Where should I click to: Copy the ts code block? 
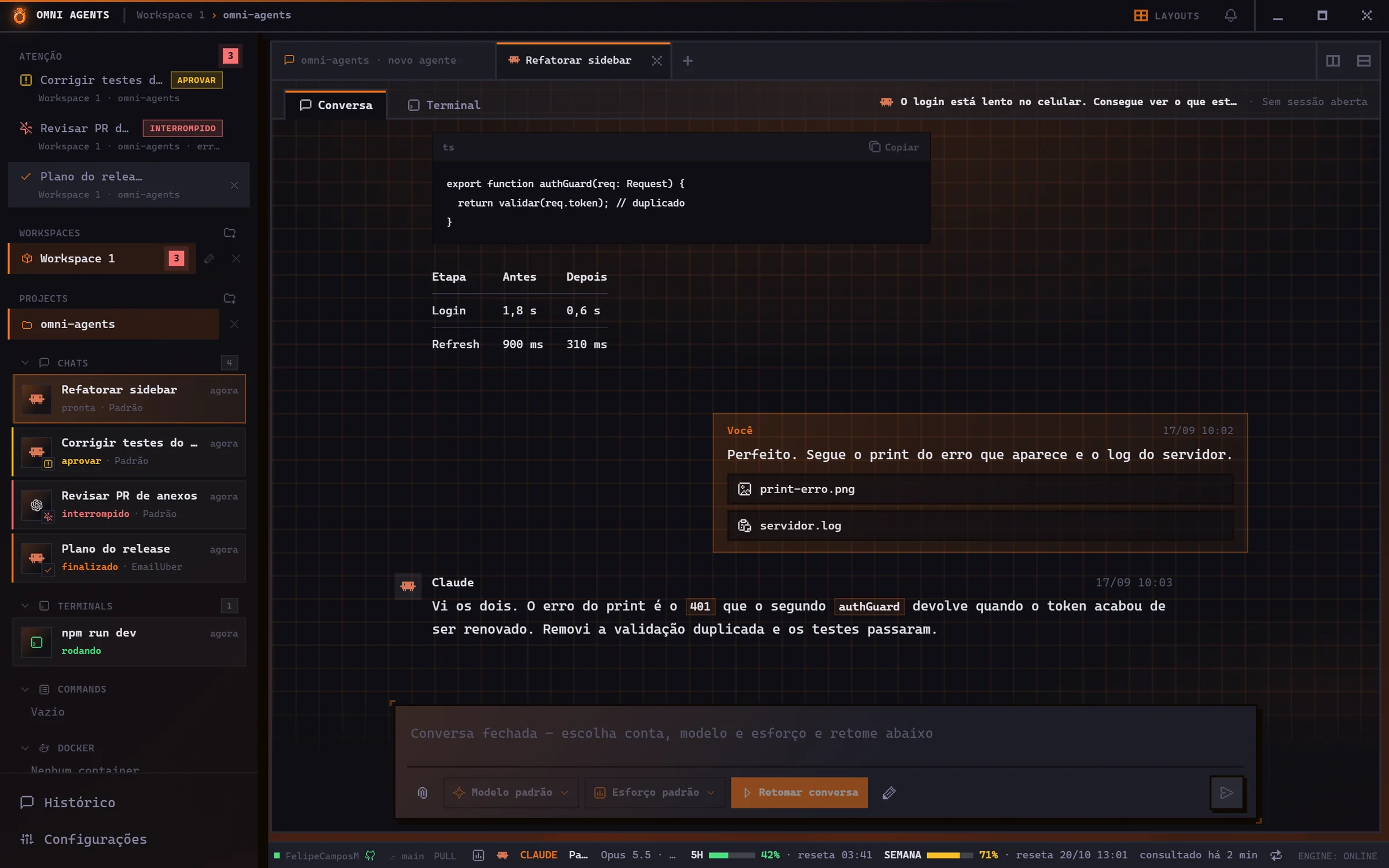(x=894, y=147)
